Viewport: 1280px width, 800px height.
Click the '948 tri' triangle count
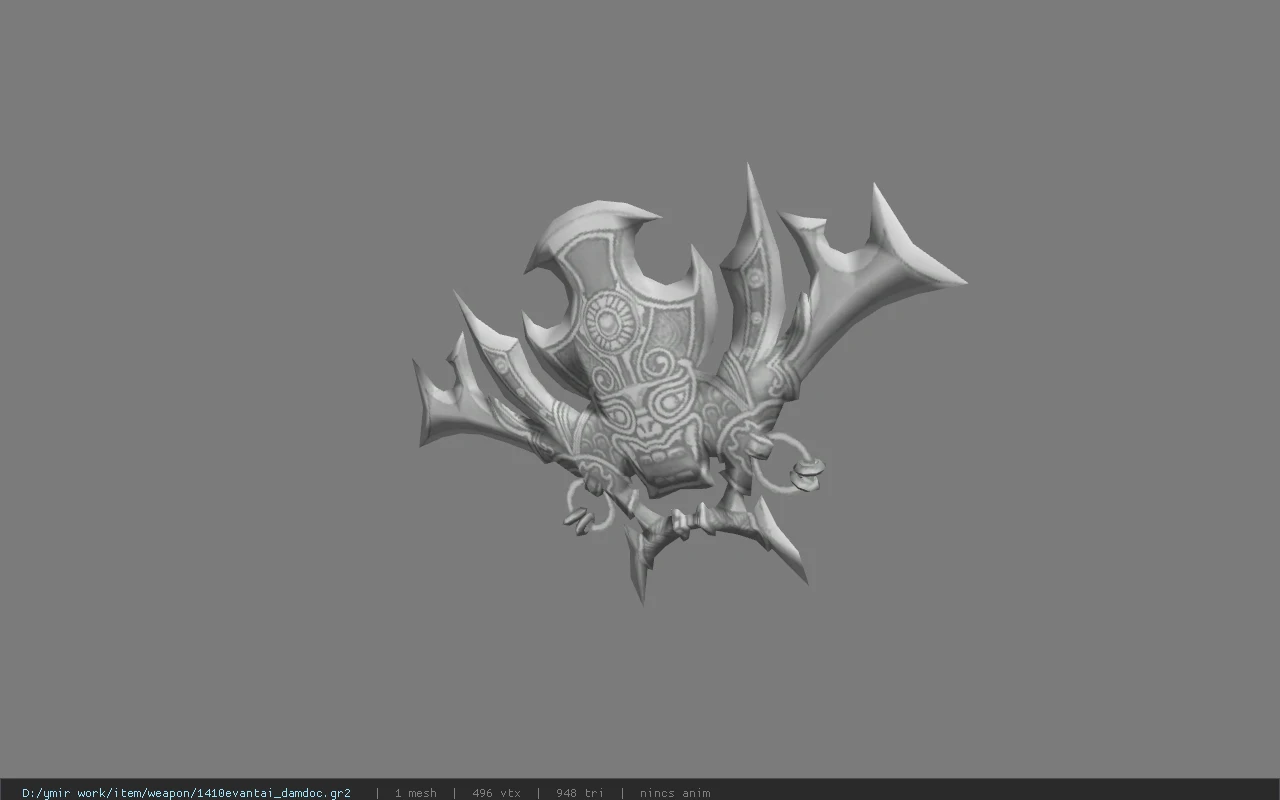580,793
